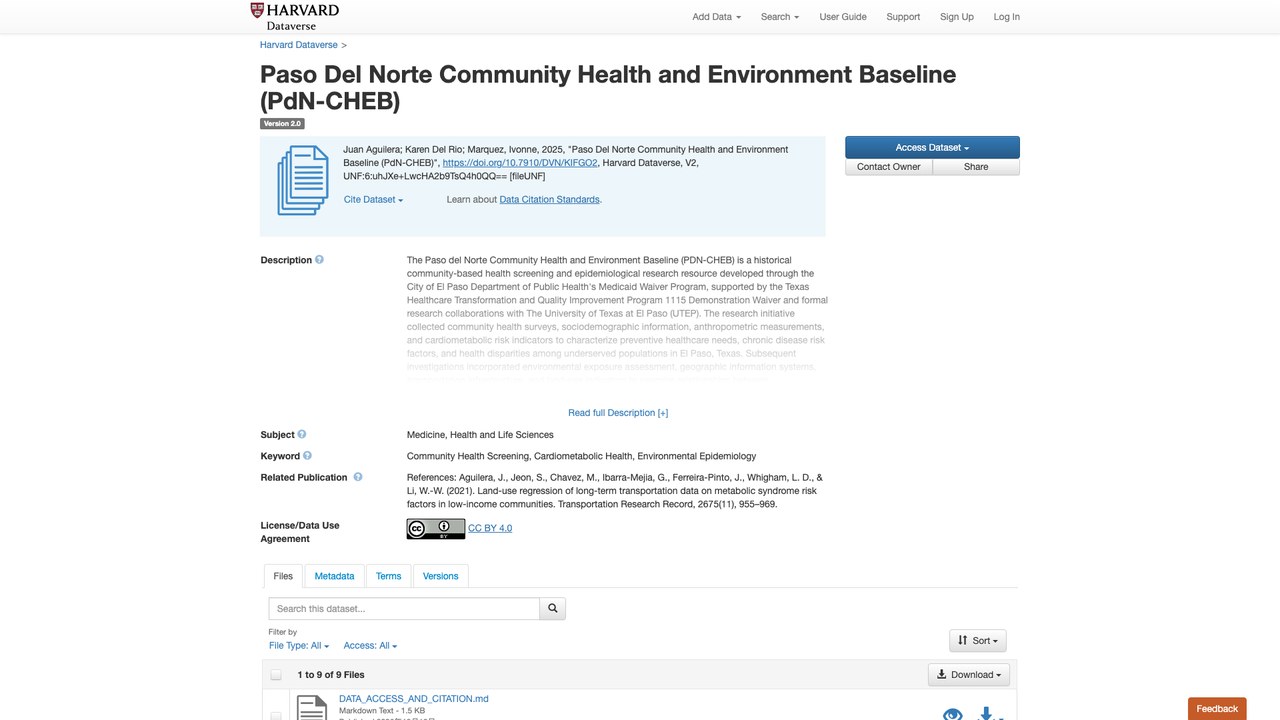
Task: Click the help icon beside Keyword
Action: pyautogui.click(x=308, y=456)
